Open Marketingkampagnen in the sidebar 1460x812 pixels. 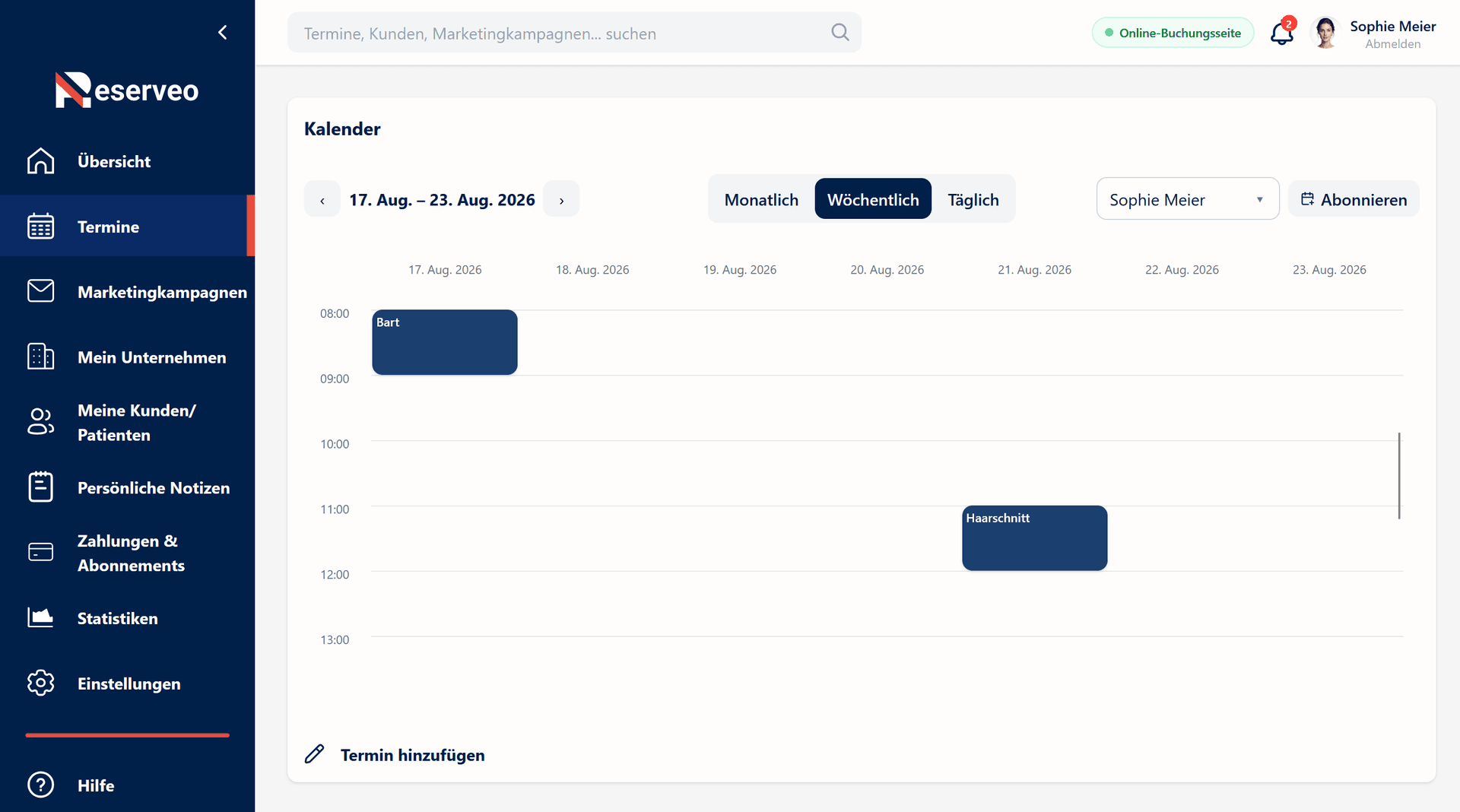[x=128, y=292]
